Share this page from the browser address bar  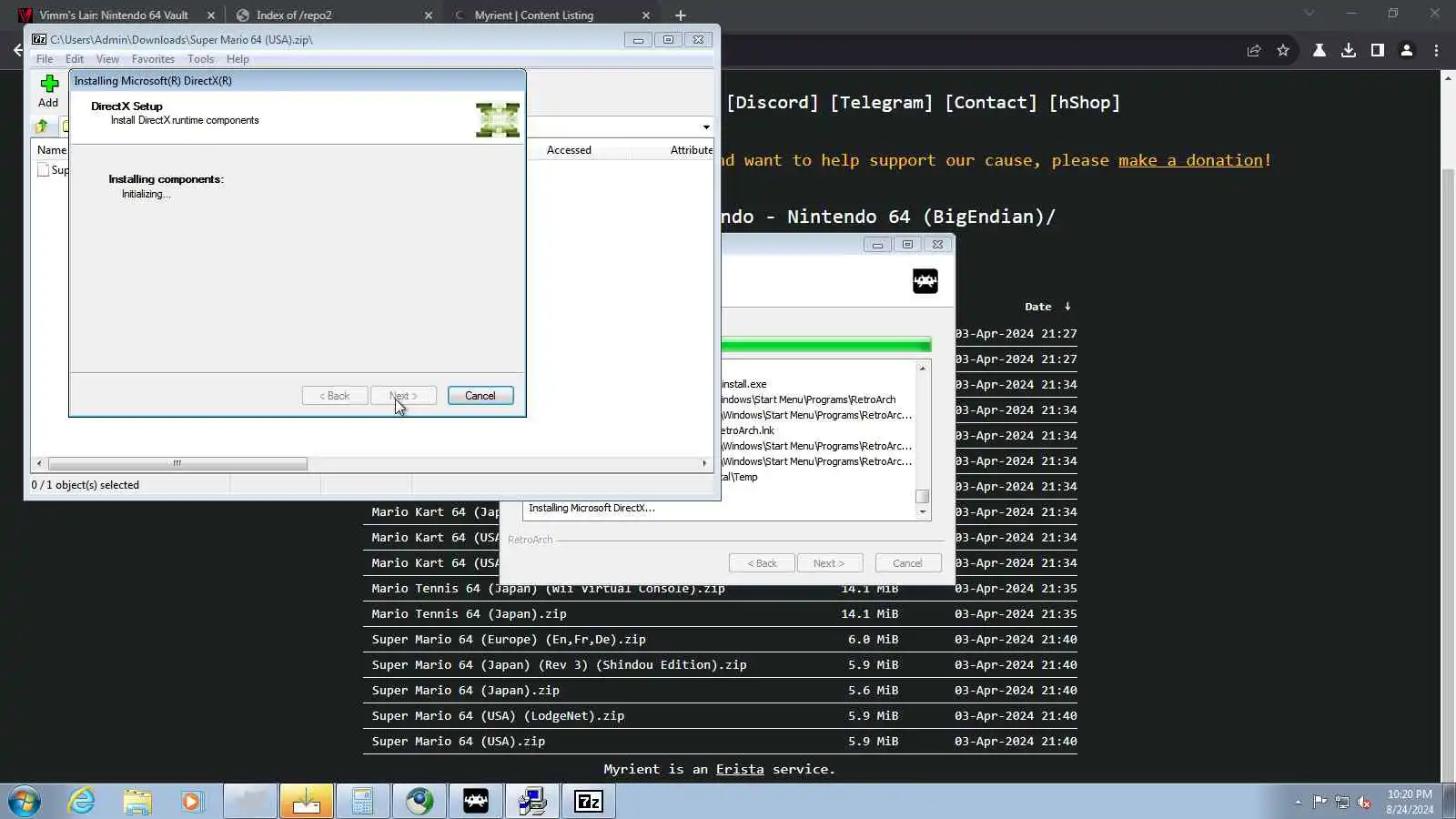click(1254, 51)
